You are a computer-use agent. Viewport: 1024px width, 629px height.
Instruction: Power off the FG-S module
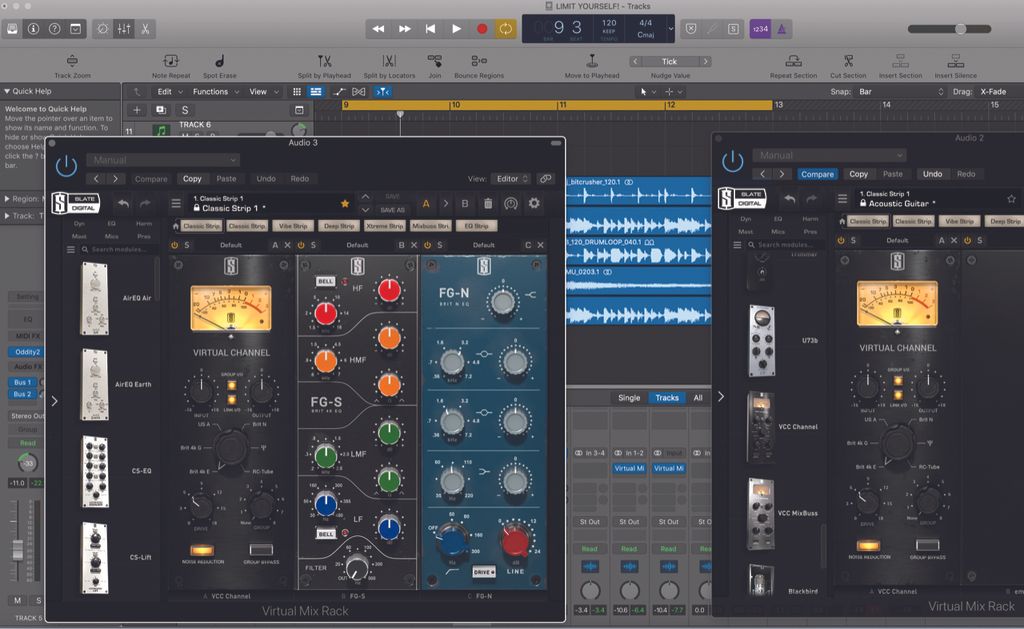[300, 245]
